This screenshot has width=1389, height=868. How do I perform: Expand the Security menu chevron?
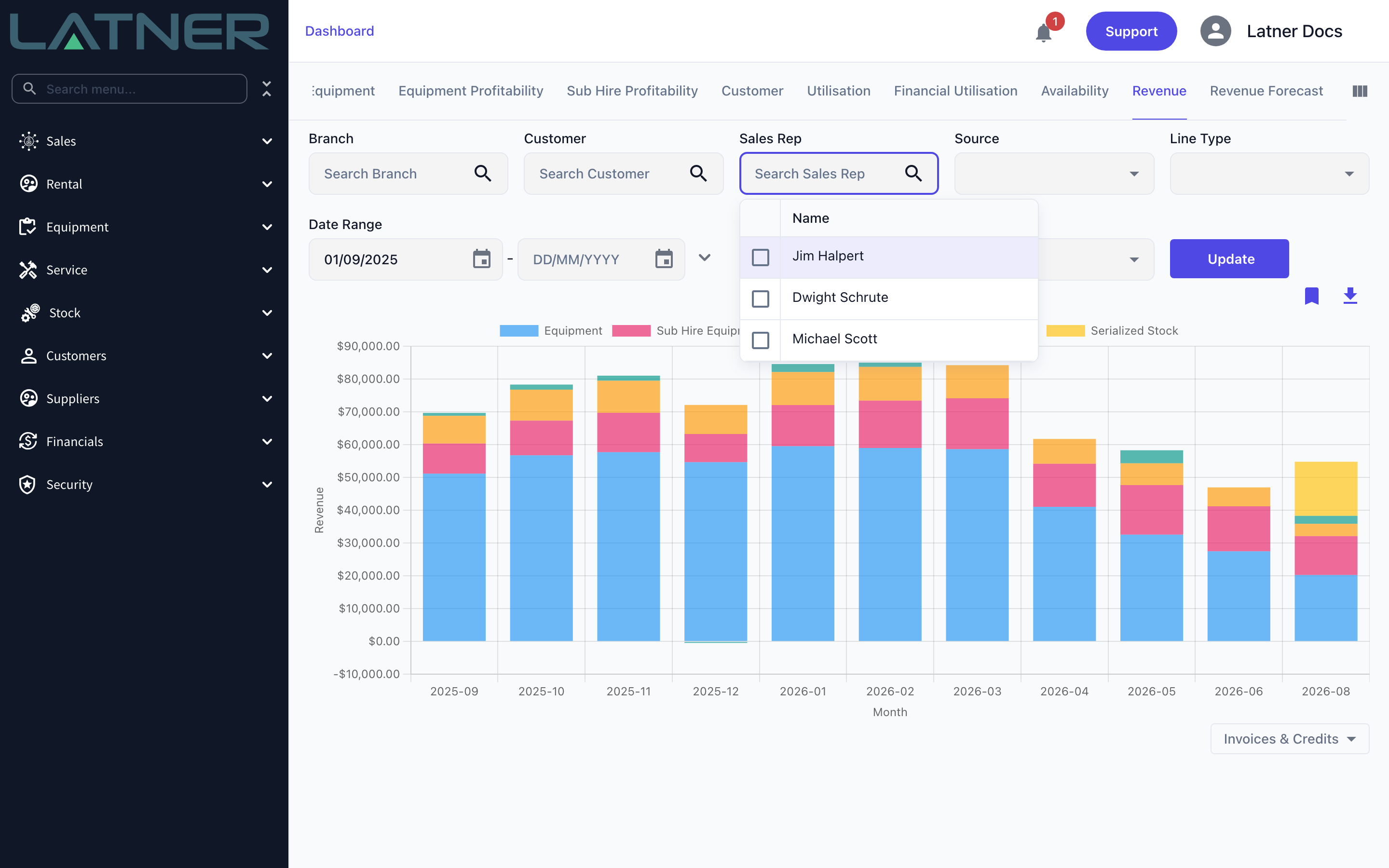pos(267,485)
